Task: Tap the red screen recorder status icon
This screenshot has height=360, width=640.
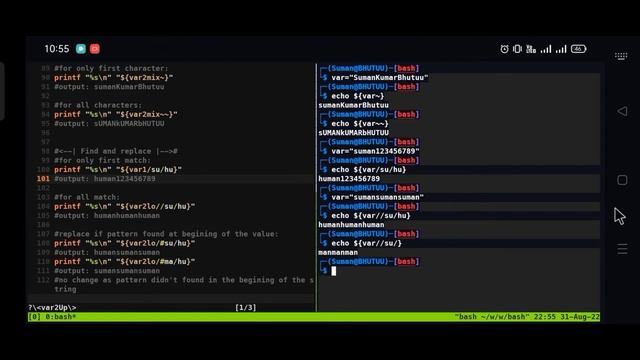Action: [x=95, y=49]
